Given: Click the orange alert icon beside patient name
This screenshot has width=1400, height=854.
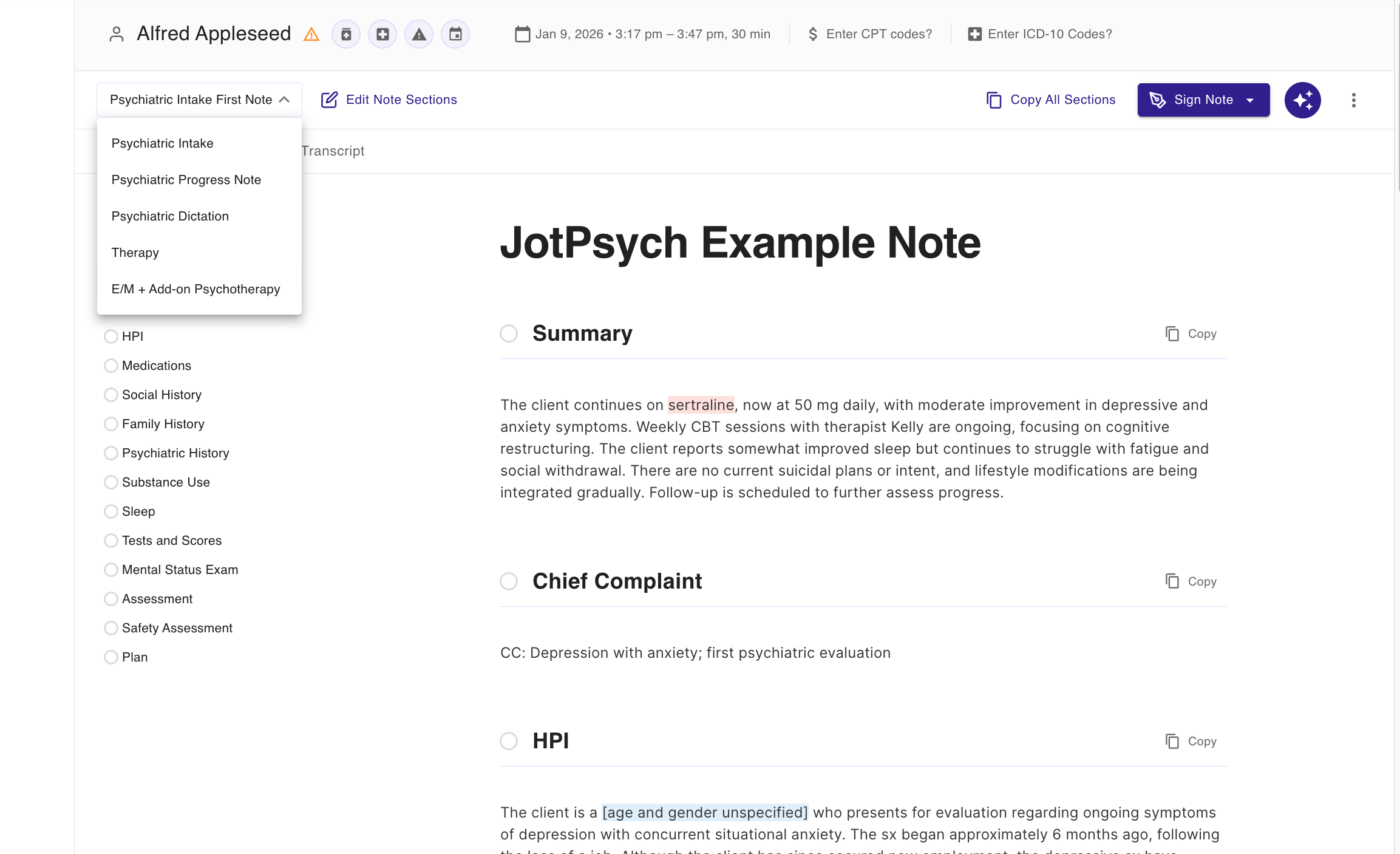Looking at the screenshot, I should click(311, 35).
